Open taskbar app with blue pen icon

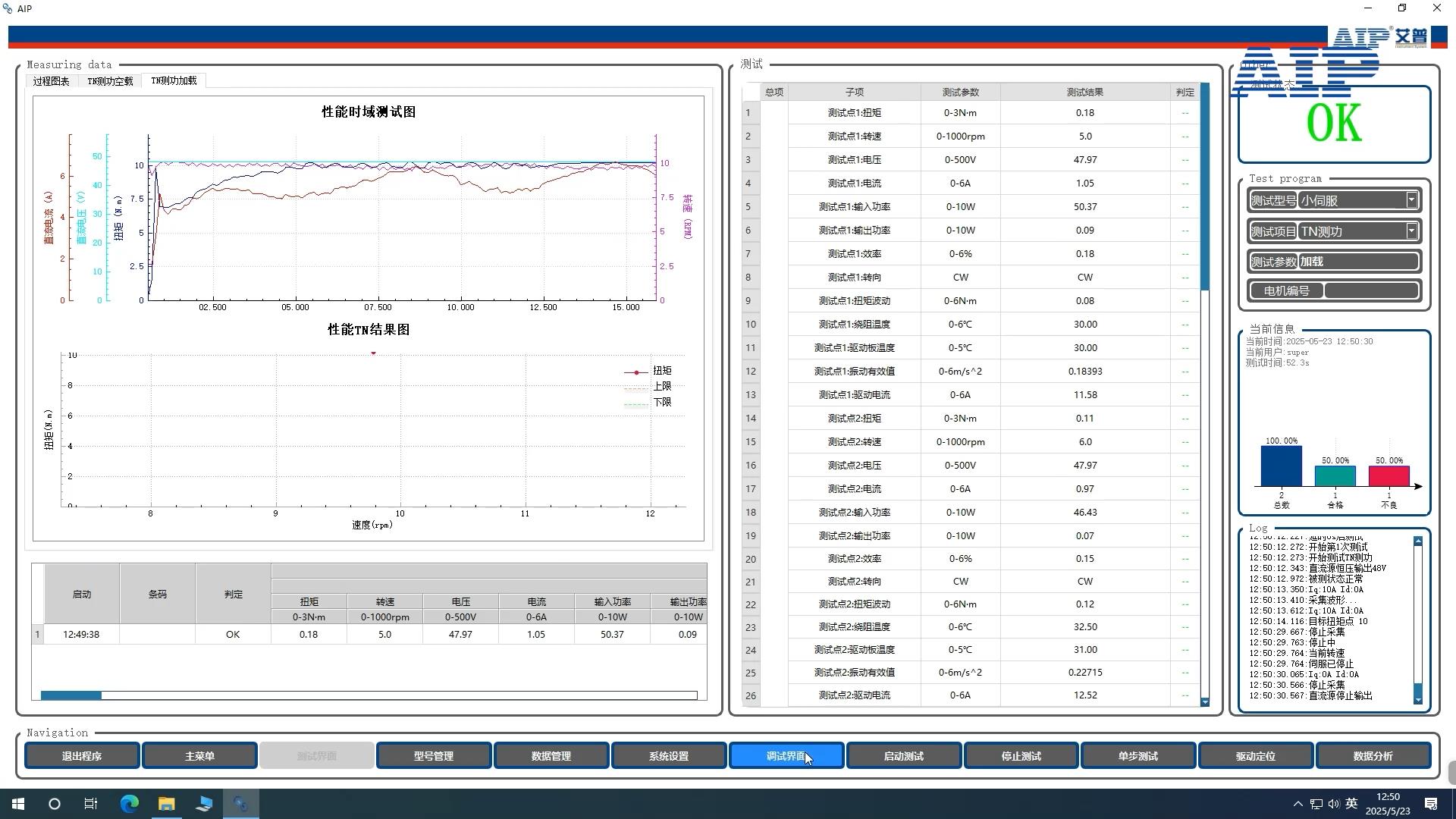pyautogui.click(x=203, y=804)
